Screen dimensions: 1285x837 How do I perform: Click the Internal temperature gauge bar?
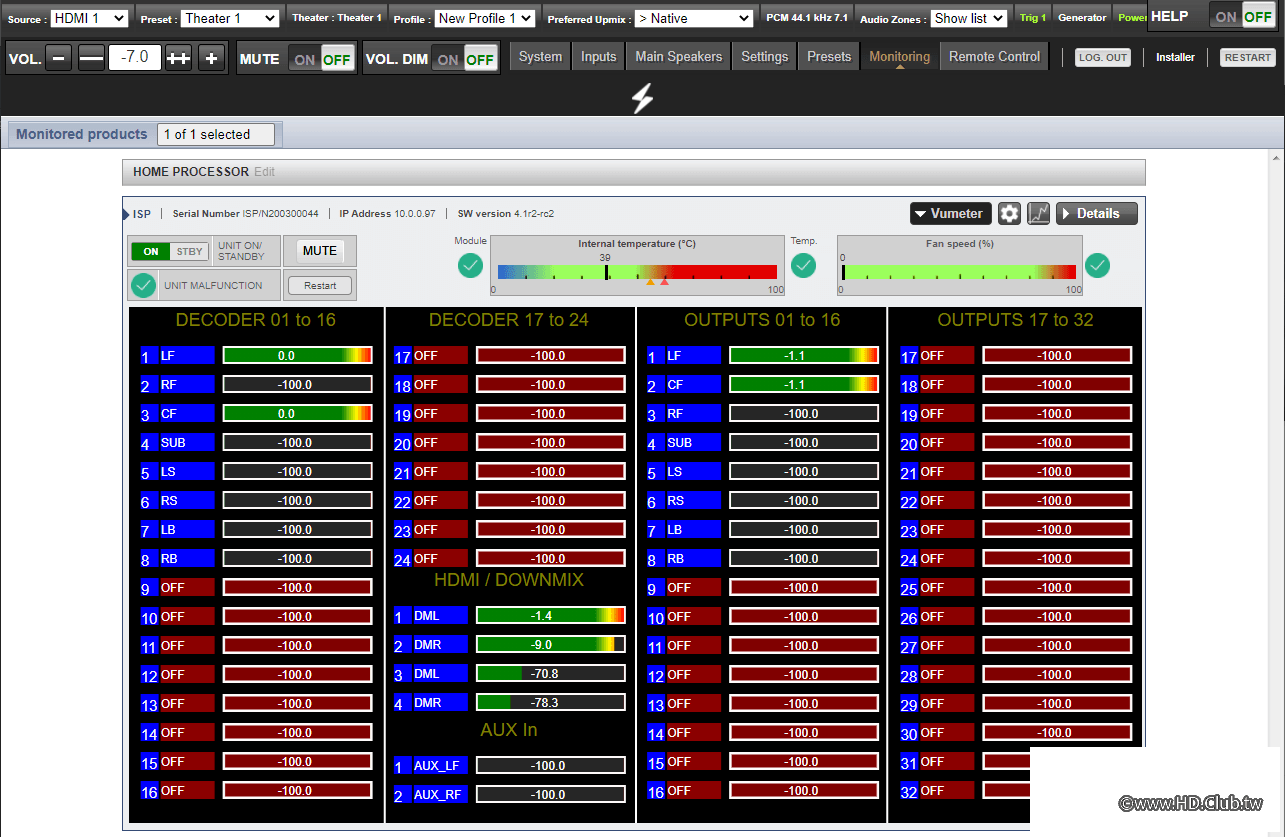pyautogui.click(x=637, y=272)
